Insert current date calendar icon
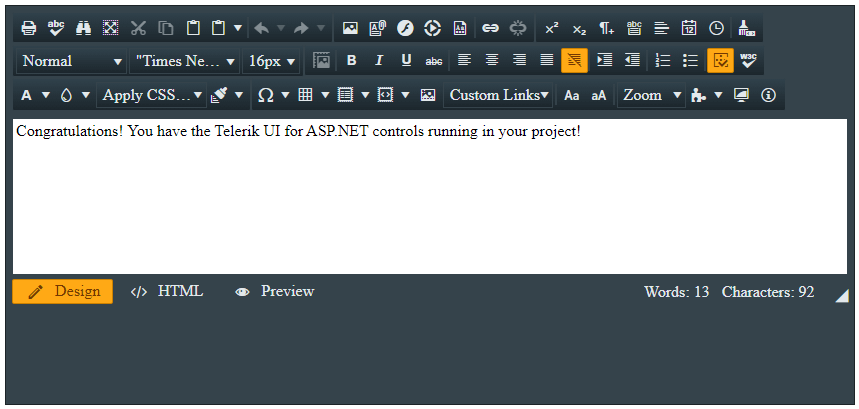This screenshot has height=409, width=859. pyautogui.click(x=689, y=28)
